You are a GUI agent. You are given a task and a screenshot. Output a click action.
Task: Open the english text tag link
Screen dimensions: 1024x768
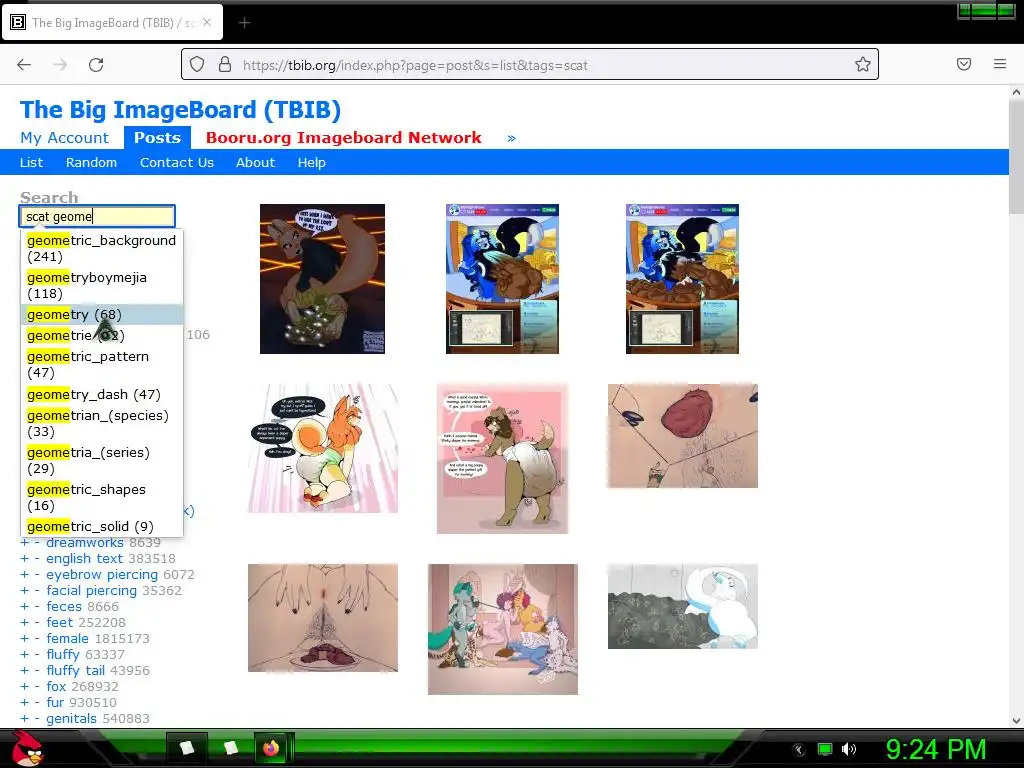84,558
